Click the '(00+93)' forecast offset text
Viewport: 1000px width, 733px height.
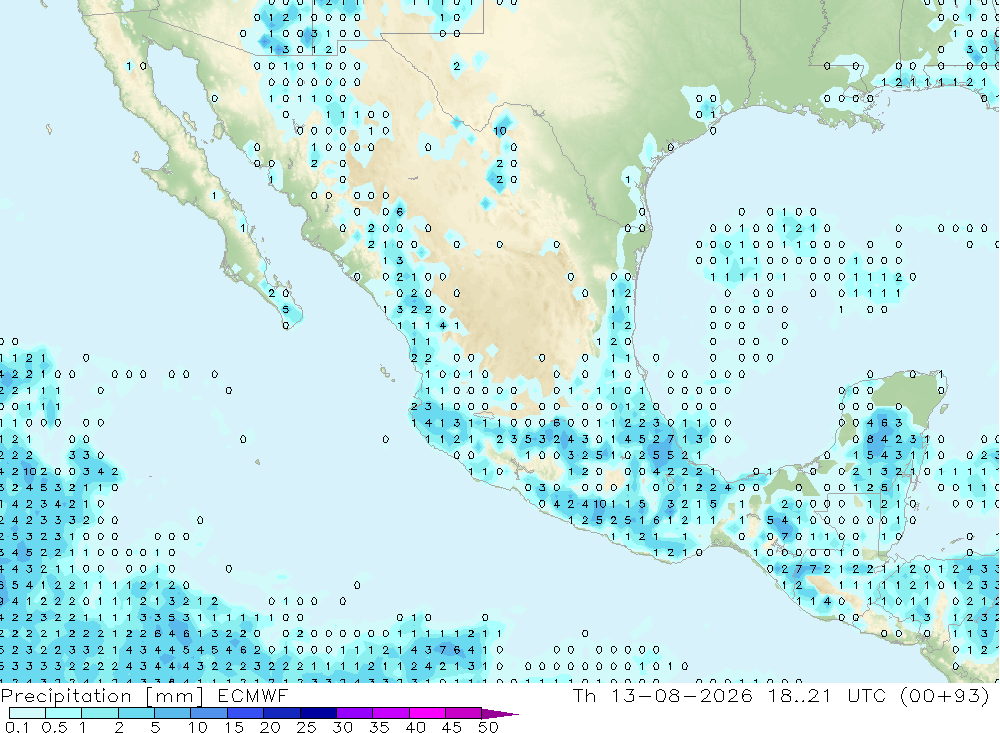tap(945, 695)
